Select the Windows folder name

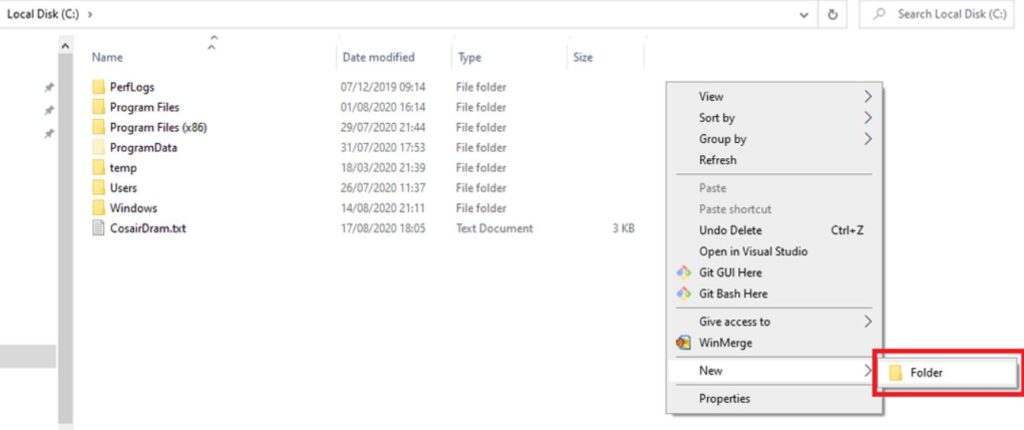134,208
